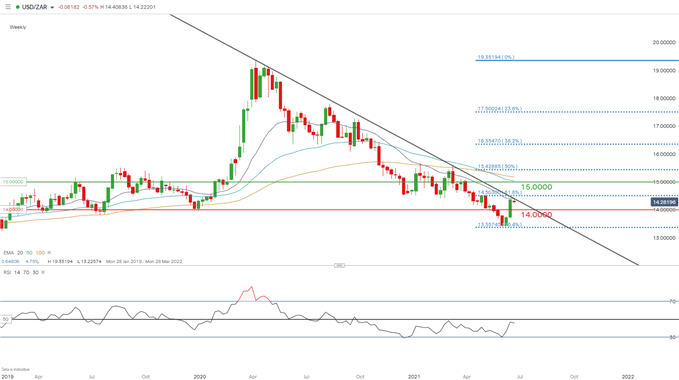Expand the USD/ZAR instrument dropdown arrow

click(52, 7)
